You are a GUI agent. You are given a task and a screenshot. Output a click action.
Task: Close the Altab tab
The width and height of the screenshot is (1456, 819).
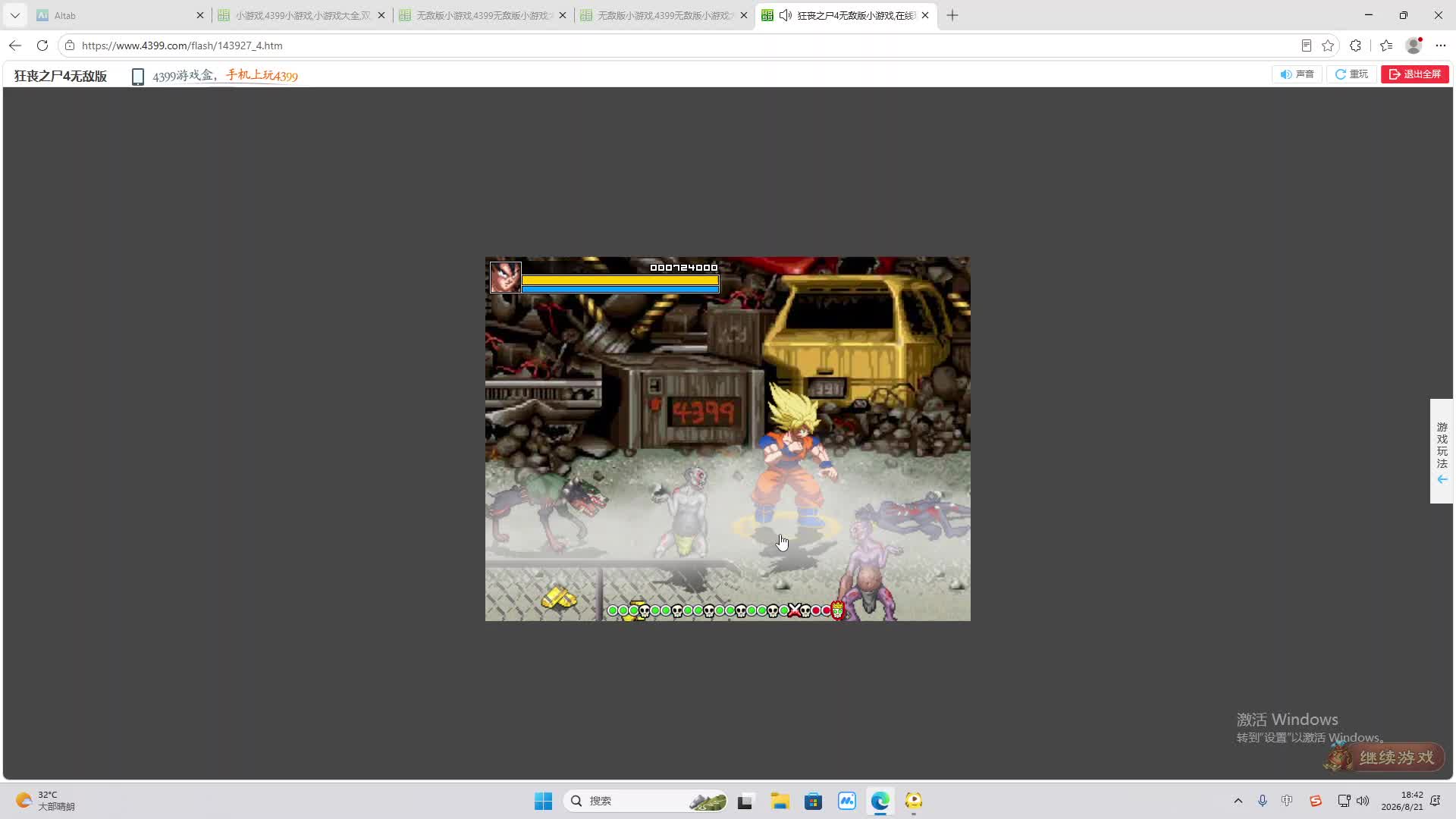click(x=200, y=15)
